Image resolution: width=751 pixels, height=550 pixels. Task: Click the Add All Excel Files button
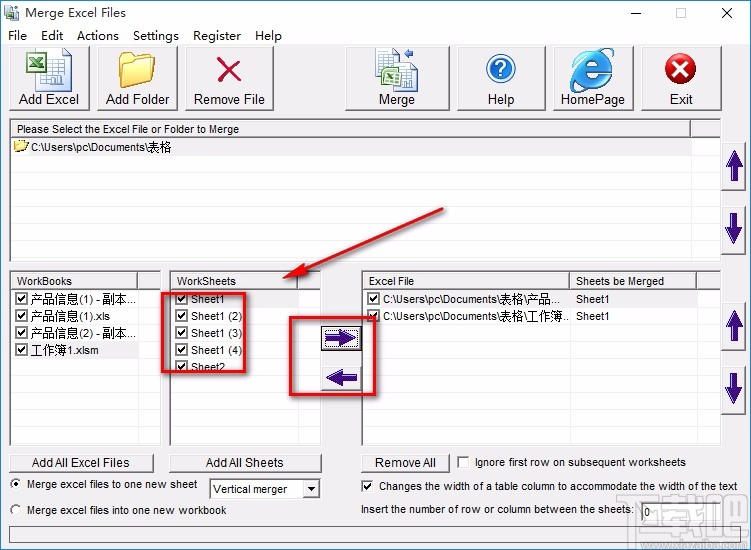pyautogui.click(x=81, y=463)
